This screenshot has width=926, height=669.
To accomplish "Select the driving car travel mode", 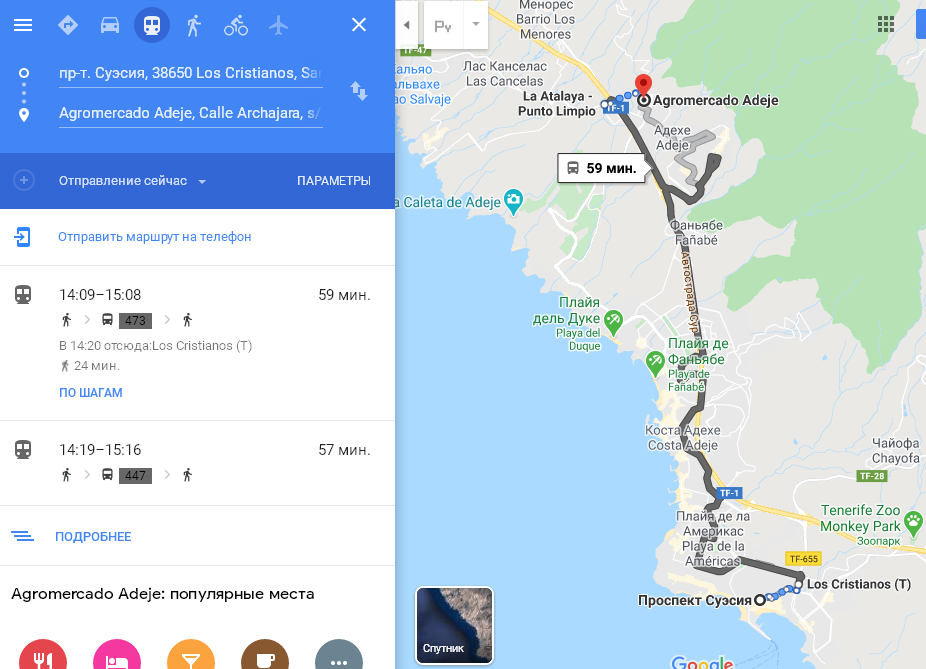I will click(x=110, y=25).
